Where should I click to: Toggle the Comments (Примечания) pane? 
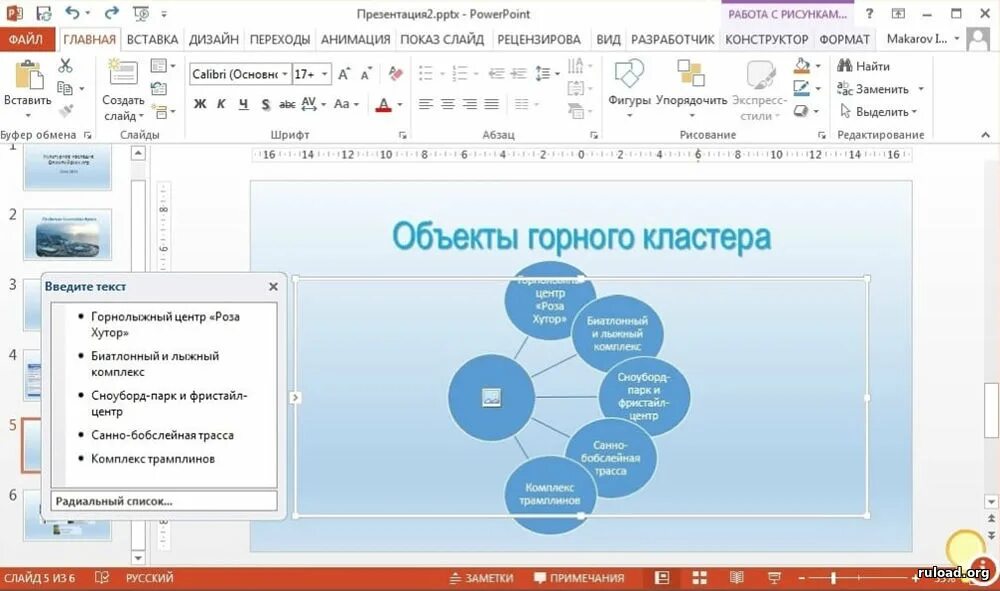click(x=579, y=578)
